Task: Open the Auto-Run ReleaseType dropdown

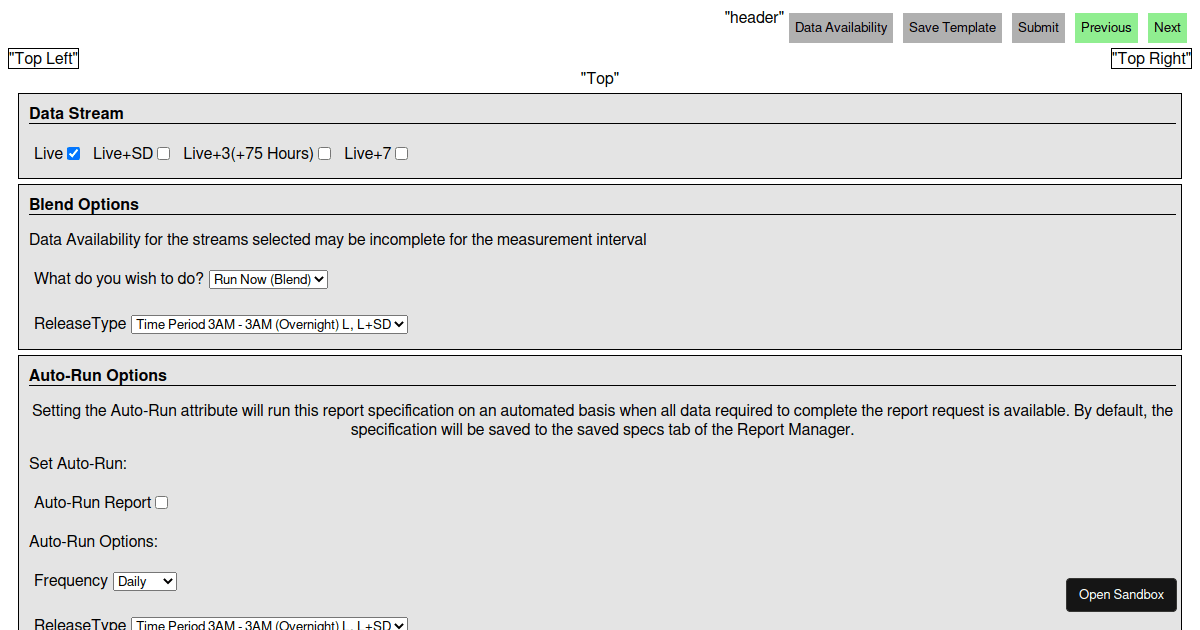Action: pyautogui.click(x=268, y=624)
